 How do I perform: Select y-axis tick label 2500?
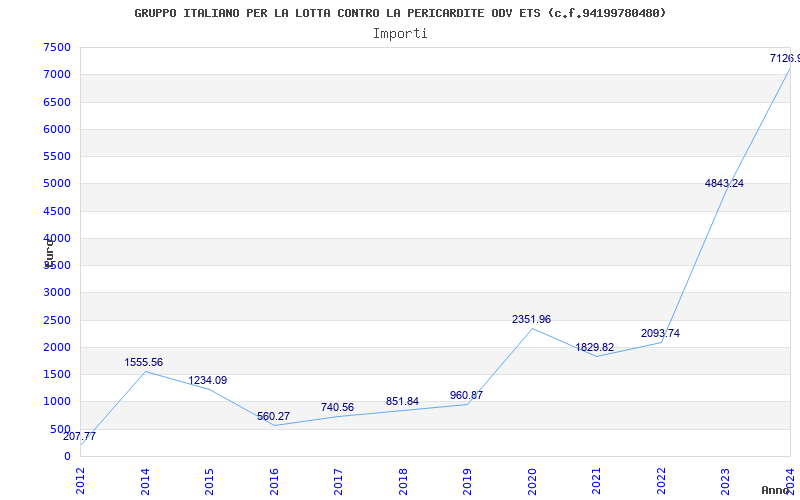57,320
